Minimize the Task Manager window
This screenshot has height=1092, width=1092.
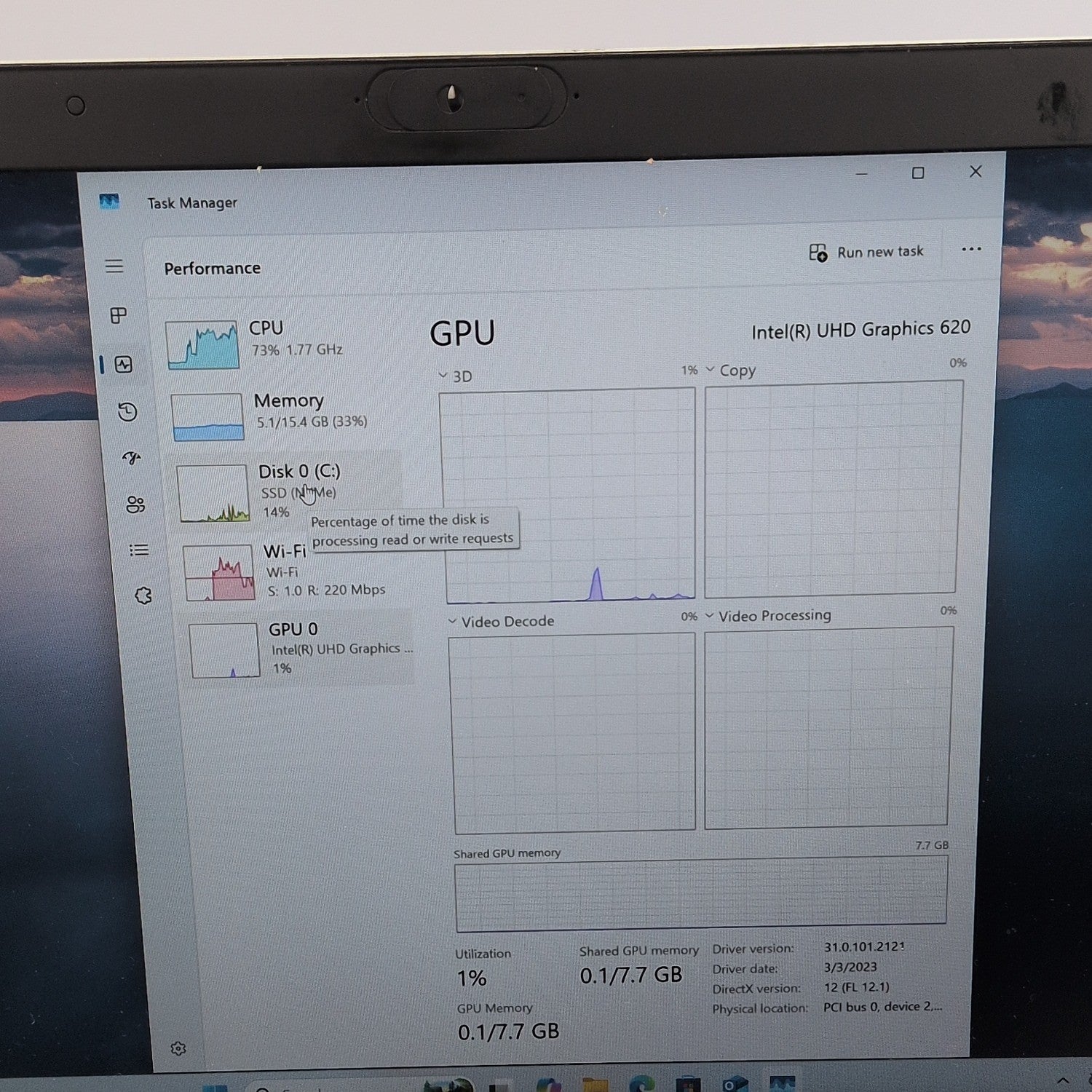(861, 174)
